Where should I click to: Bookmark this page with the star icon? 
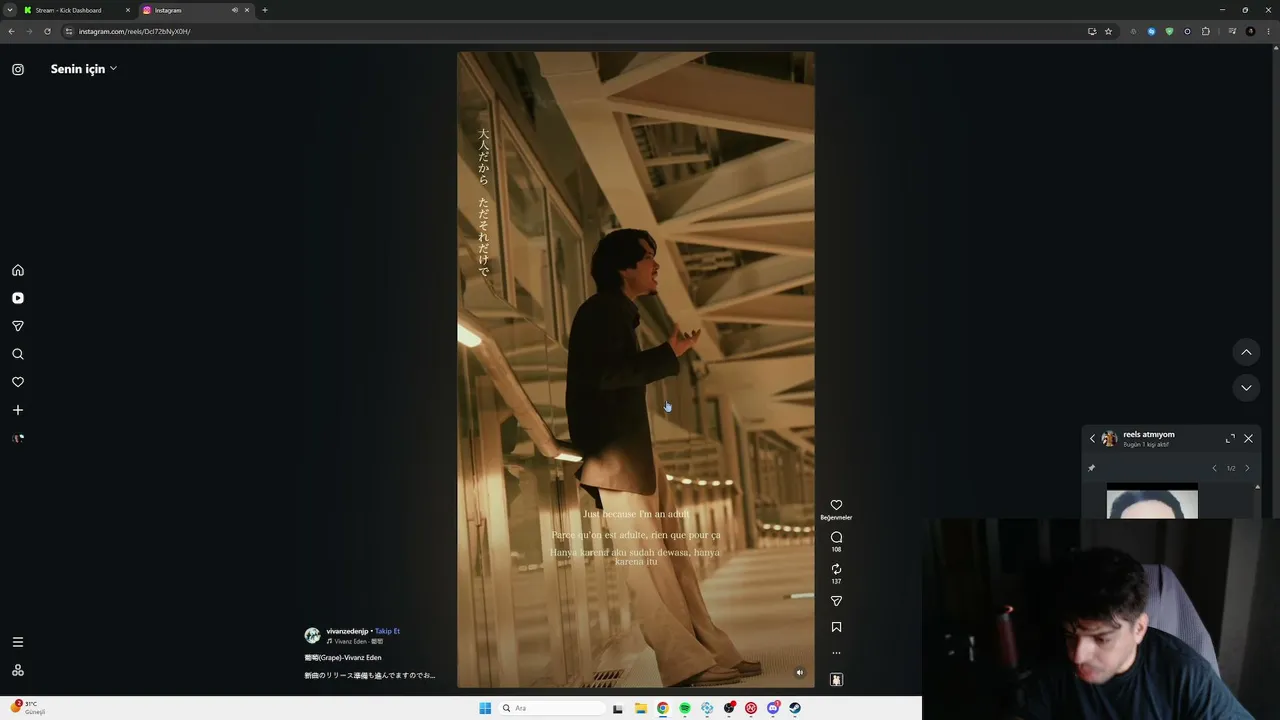1108,31
